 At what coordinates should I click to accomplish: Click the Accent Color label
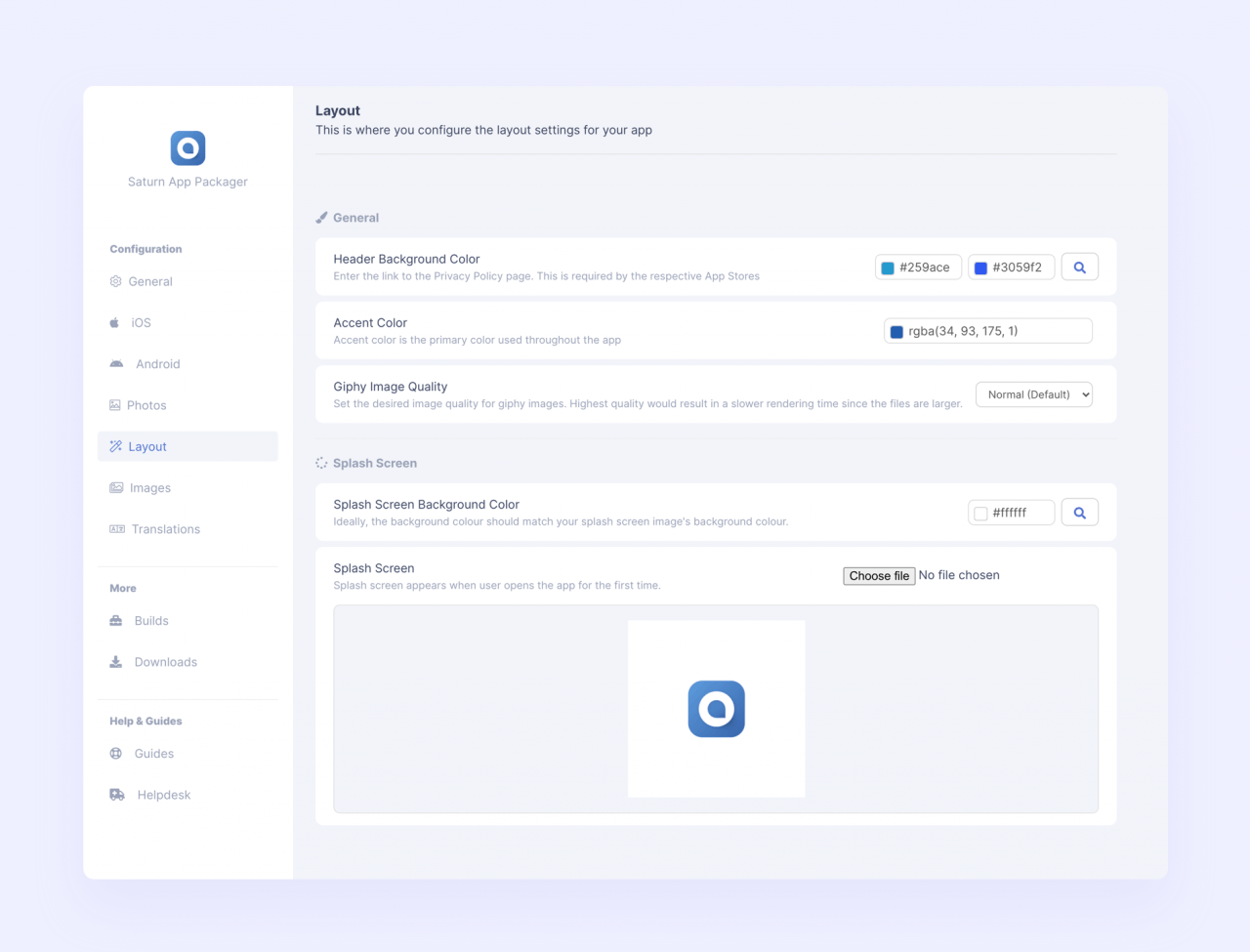370,323
